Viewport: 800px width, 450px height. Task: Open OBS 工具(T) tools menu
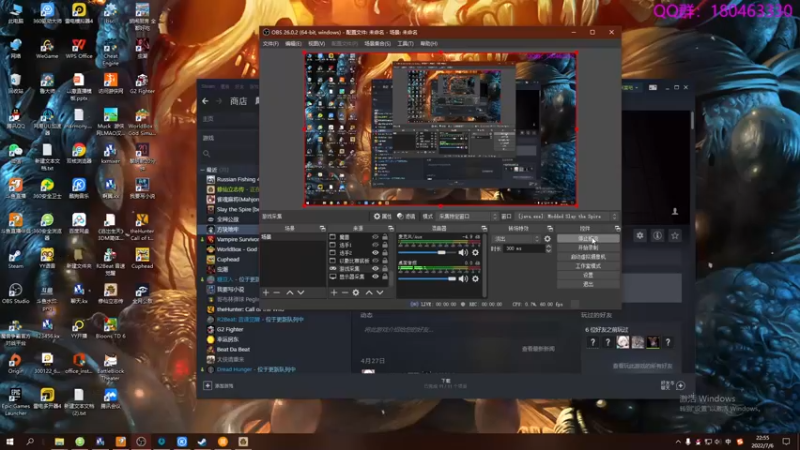405,44
